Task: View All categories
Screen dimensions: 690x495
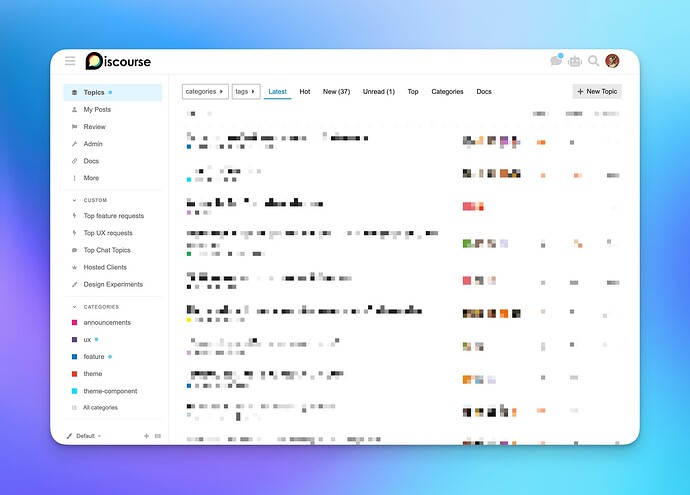Action: (100, 408)
